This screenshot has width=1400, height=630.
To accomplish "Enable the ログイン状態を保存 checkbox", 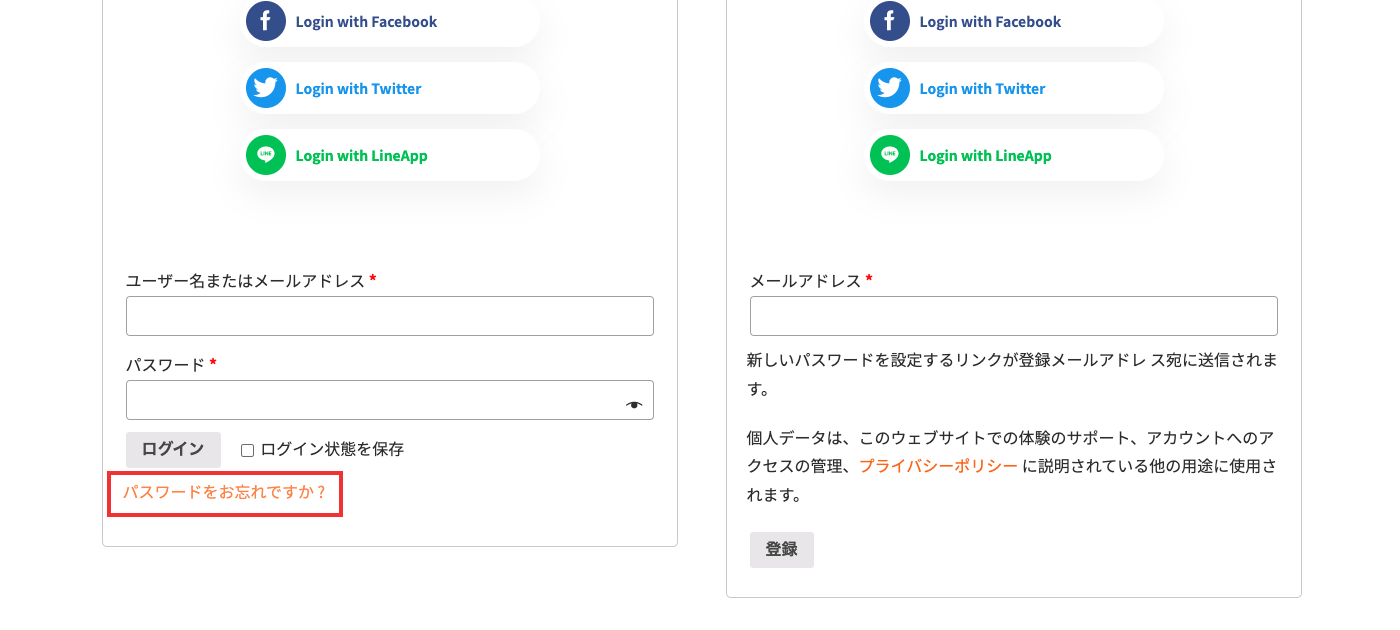I will pos(247,450).
